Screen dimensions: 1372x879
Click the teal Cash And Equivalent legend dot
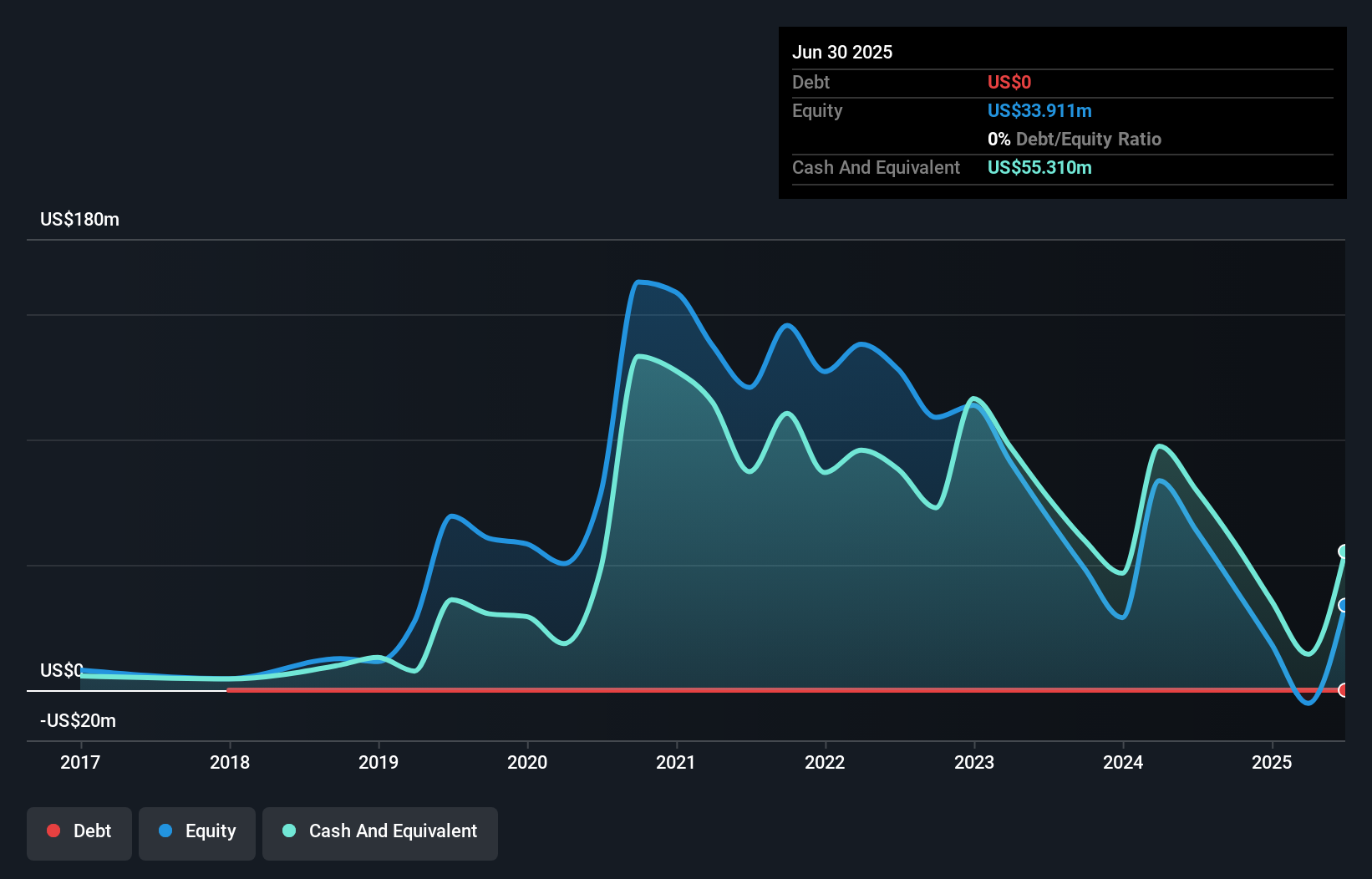pyautogui.click(x=288, y=831)
